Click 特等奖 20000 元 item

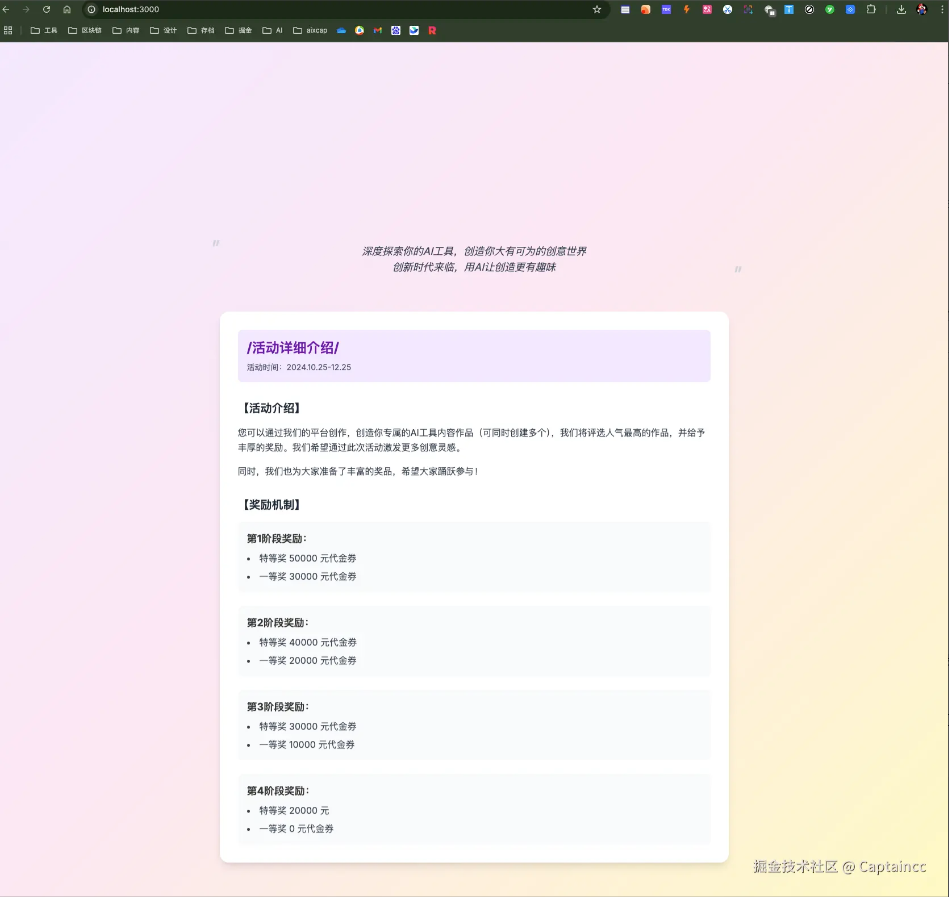294,810
